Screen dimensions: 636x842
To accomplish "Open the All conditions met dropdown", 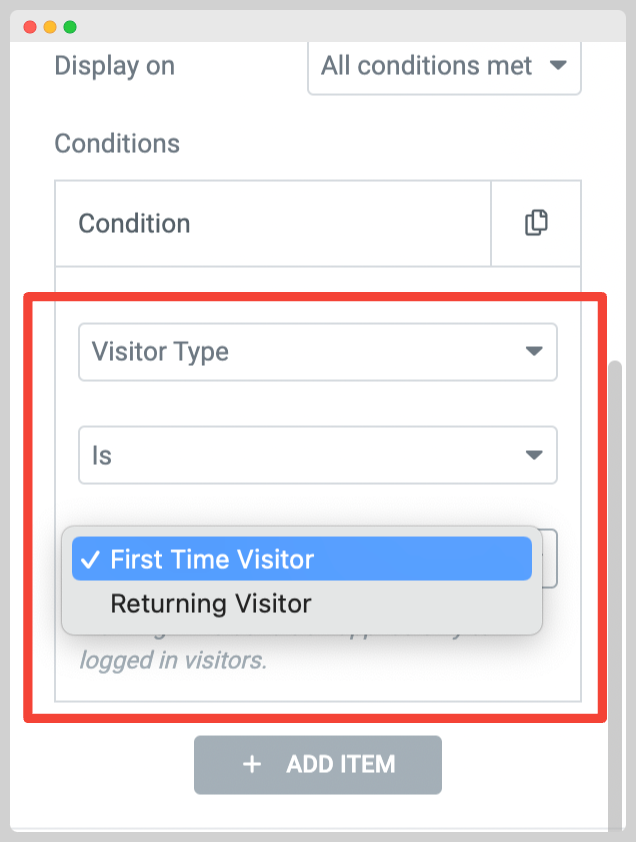I will pos(444,67).
